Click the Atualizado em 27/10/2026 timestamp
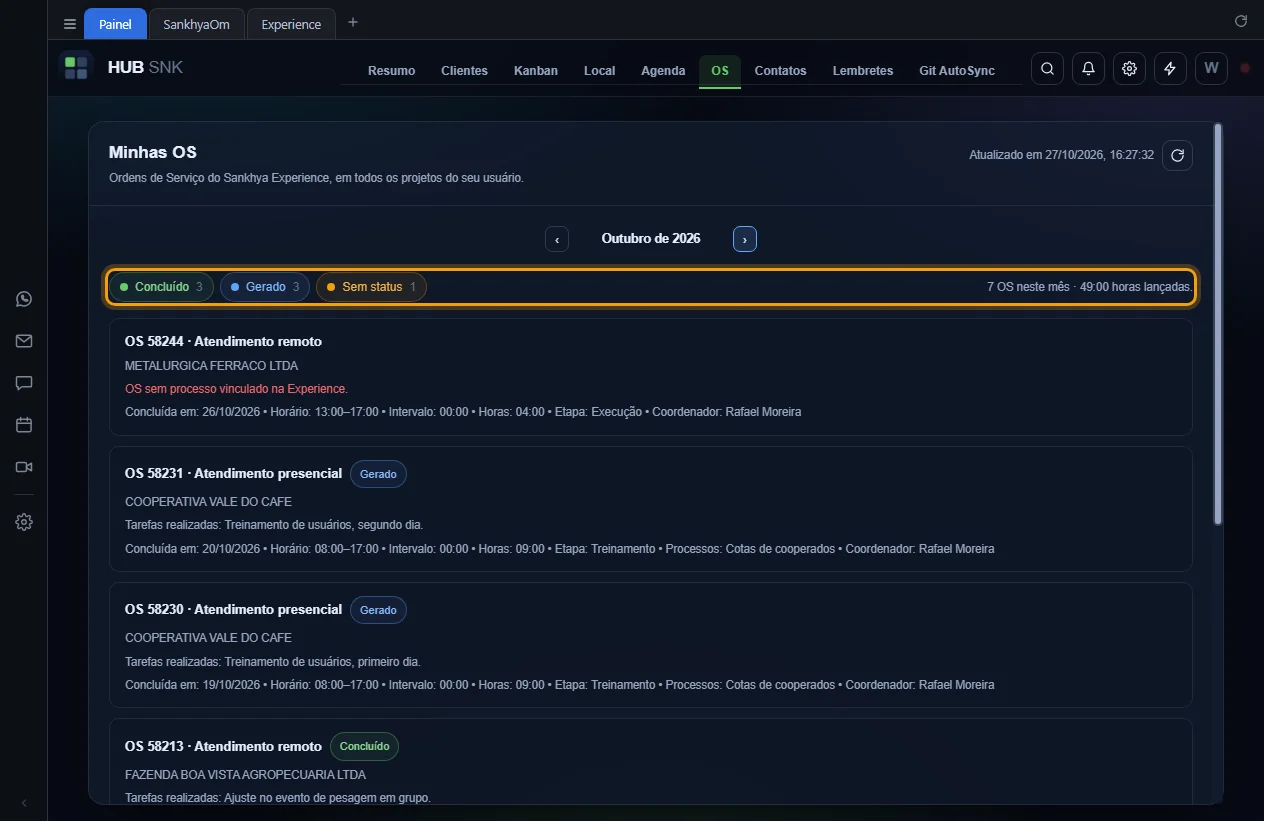This screenshot has height=821, width=1264. coord(1061,155)
